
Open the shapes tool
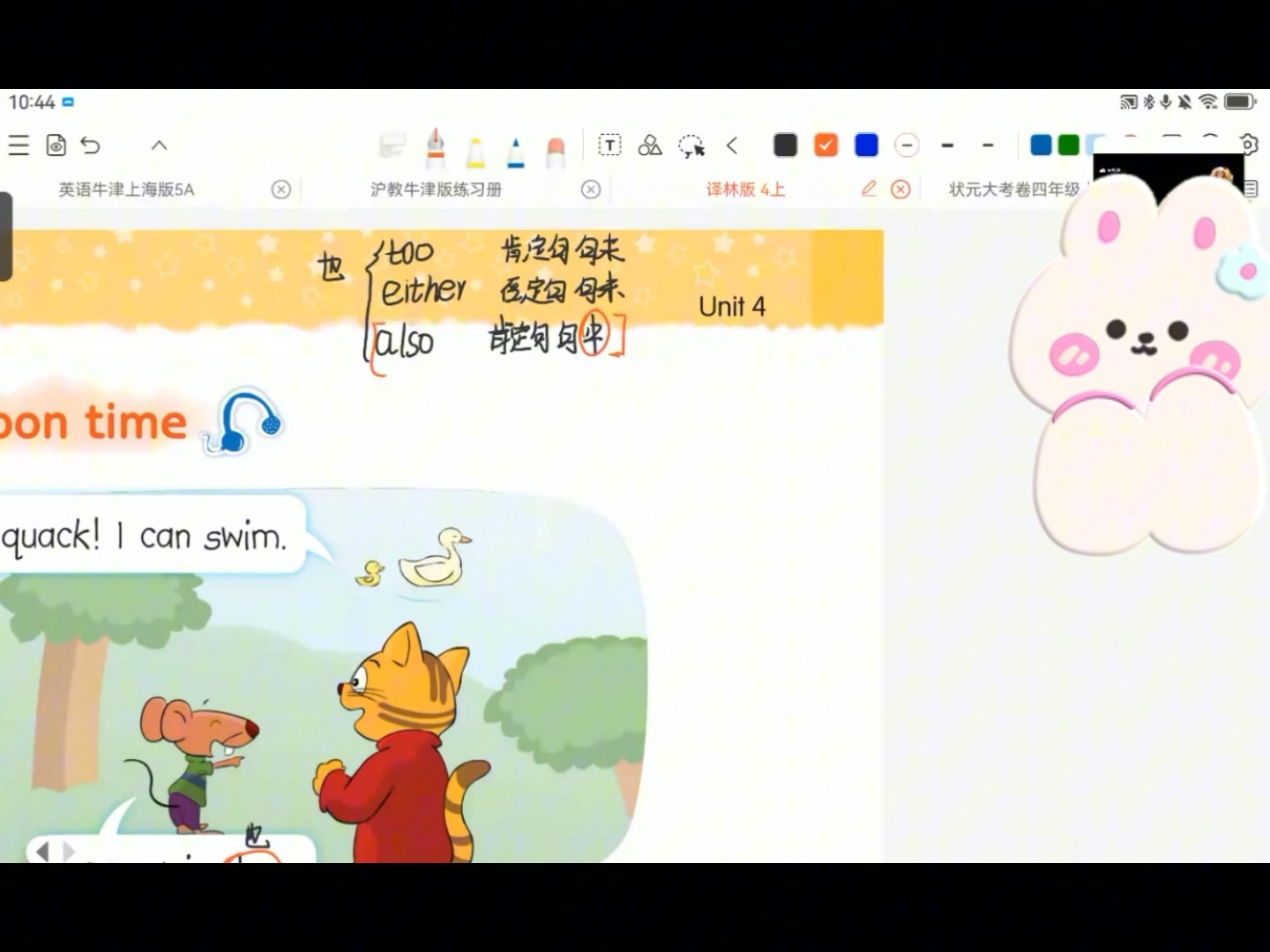(x=650, y=145)
